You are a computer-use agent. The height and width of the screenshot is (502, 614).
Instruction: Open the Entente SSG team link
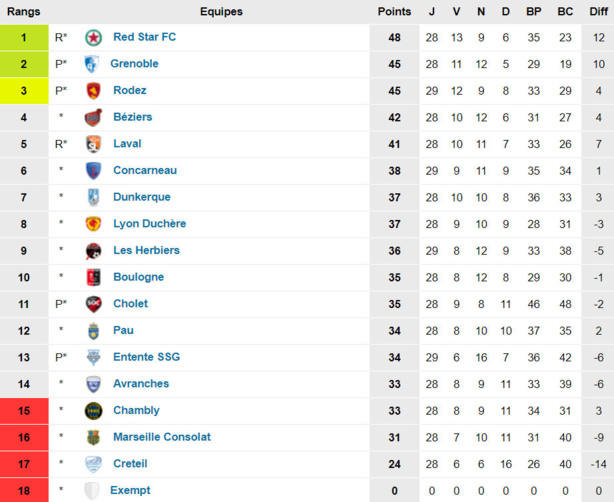[147, 357]
